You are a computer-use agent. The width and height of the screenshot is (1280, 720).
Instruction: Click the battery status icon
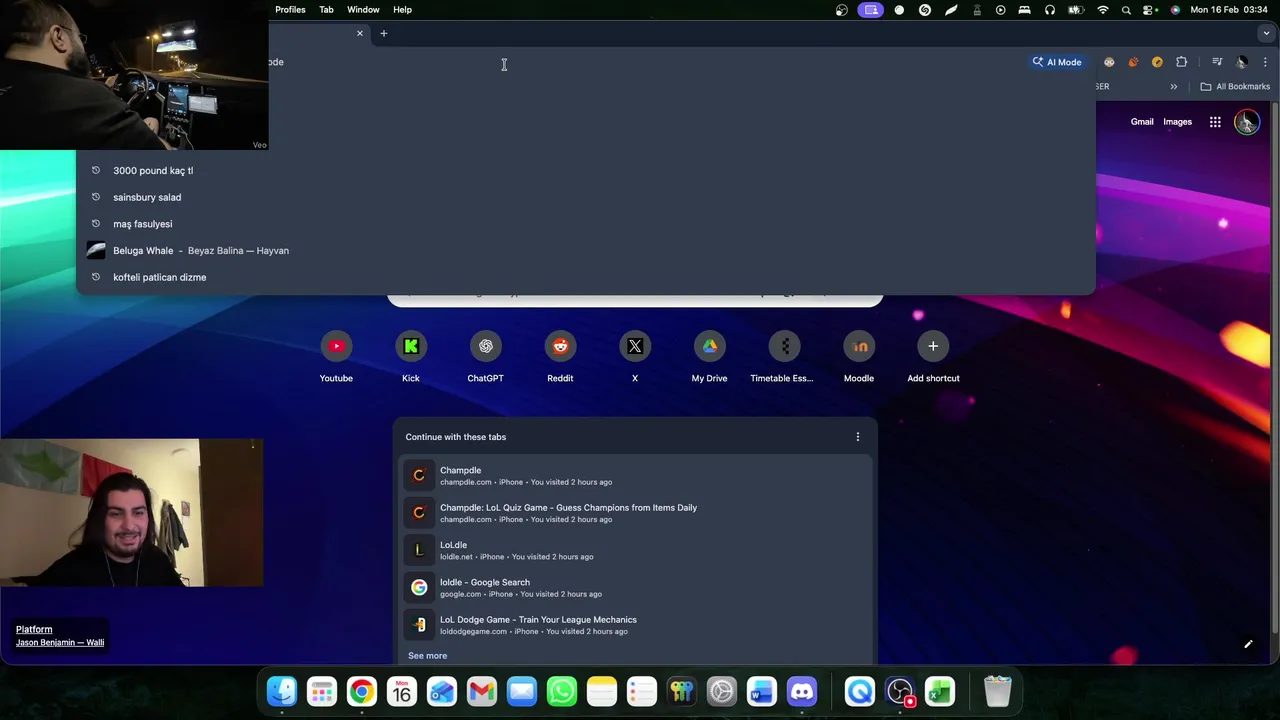(1076, 9)
